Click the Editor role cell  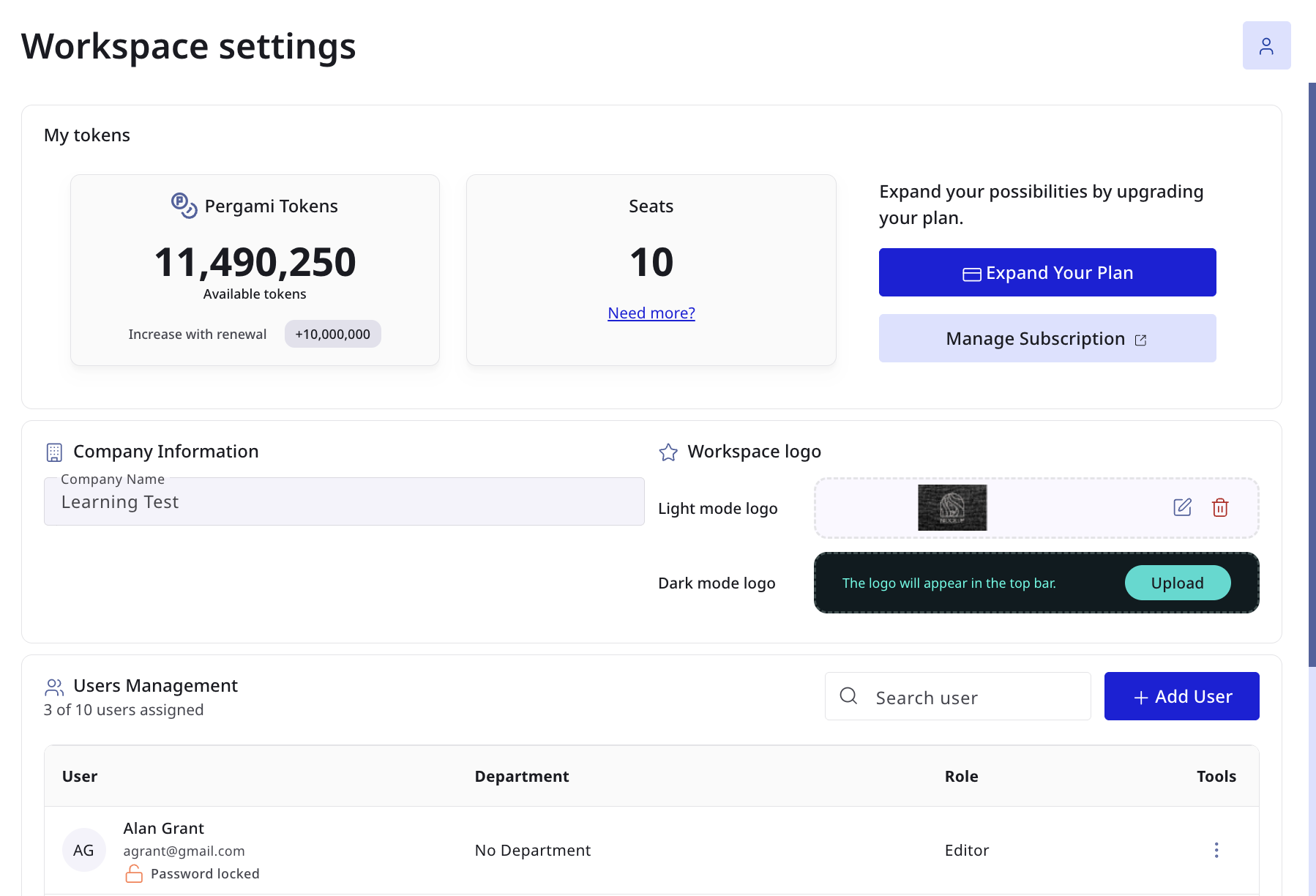pos(967,850)
